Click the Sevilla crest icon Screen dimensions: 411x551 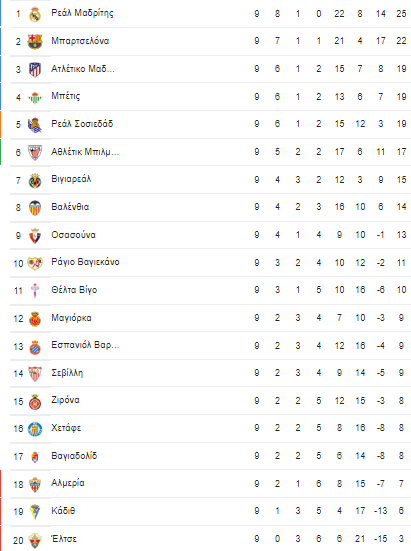click(x=35, y=374)
